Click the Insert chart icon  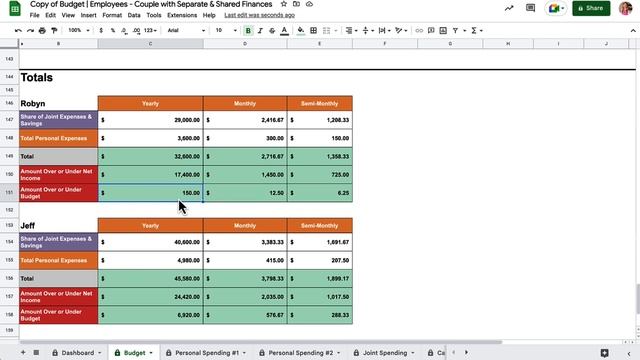pyautogui.click(x=443, y=31)
